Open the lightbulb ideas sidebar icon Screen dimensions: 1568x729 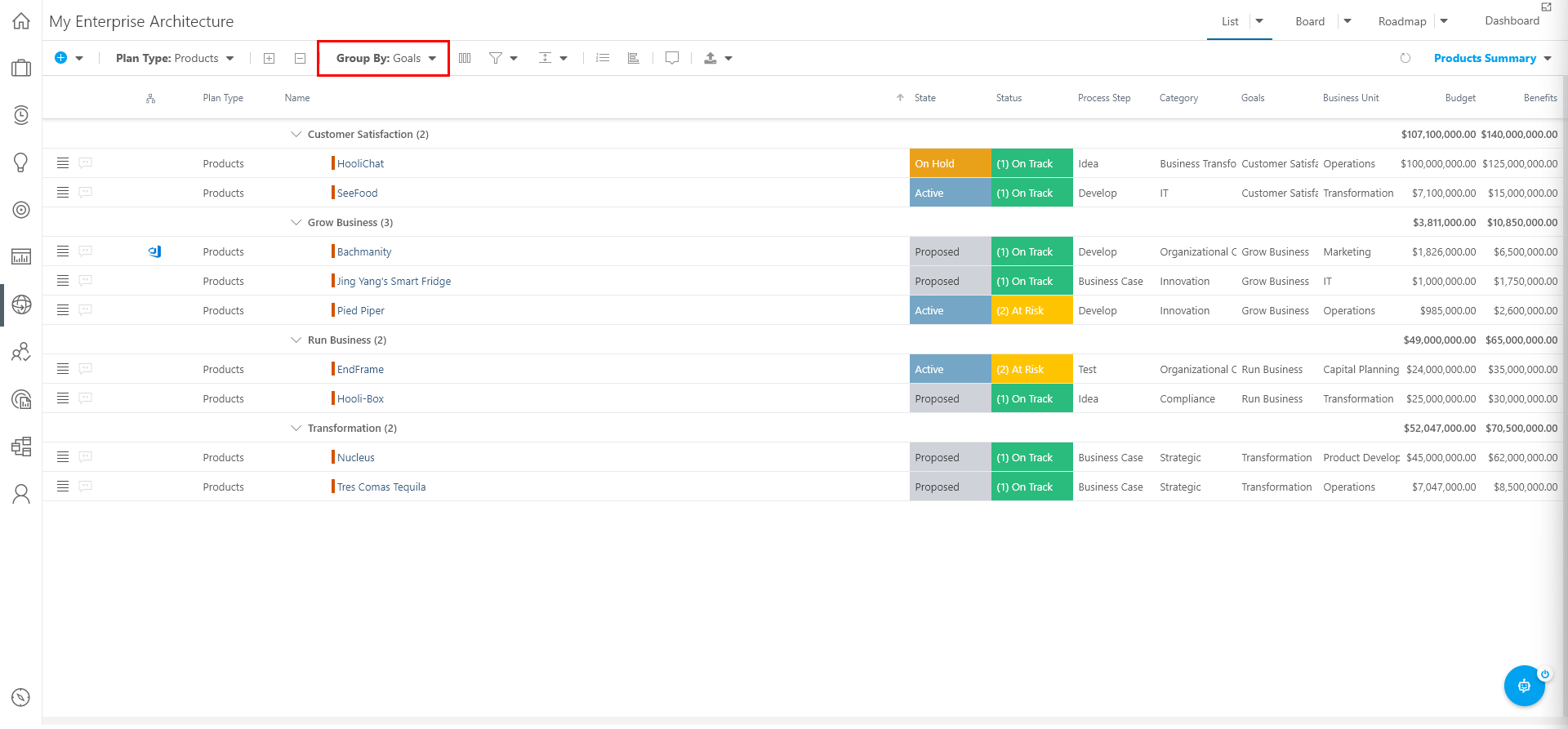(x=21, y=162)
